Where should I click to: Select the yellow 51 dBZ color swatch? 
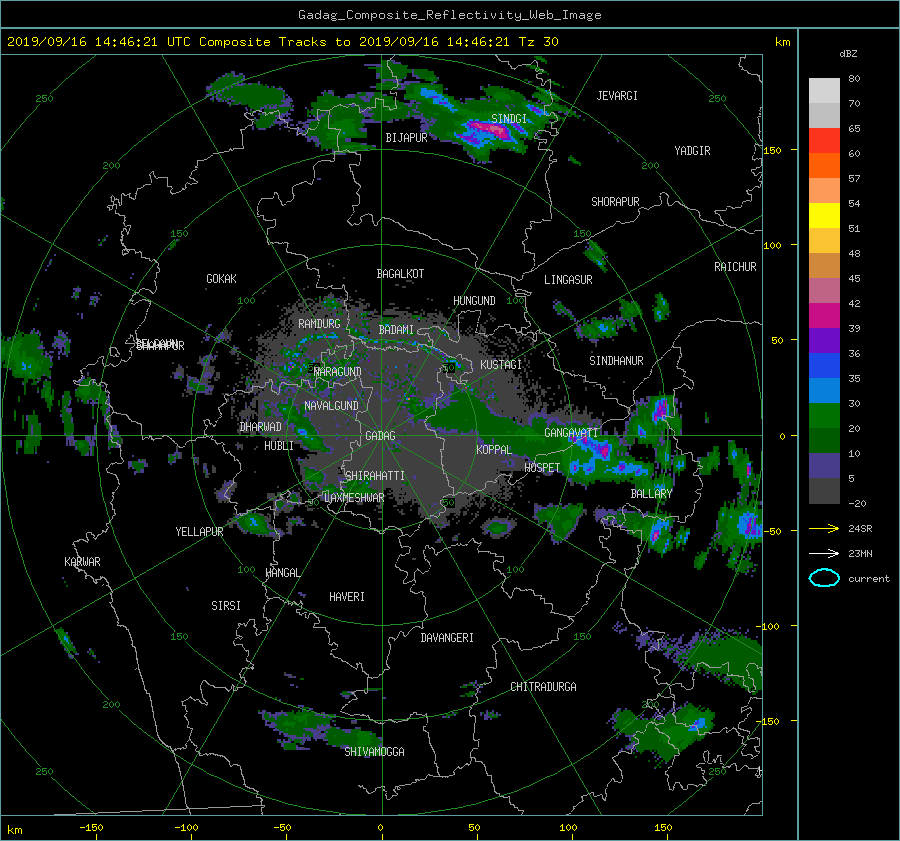point(824,216)
